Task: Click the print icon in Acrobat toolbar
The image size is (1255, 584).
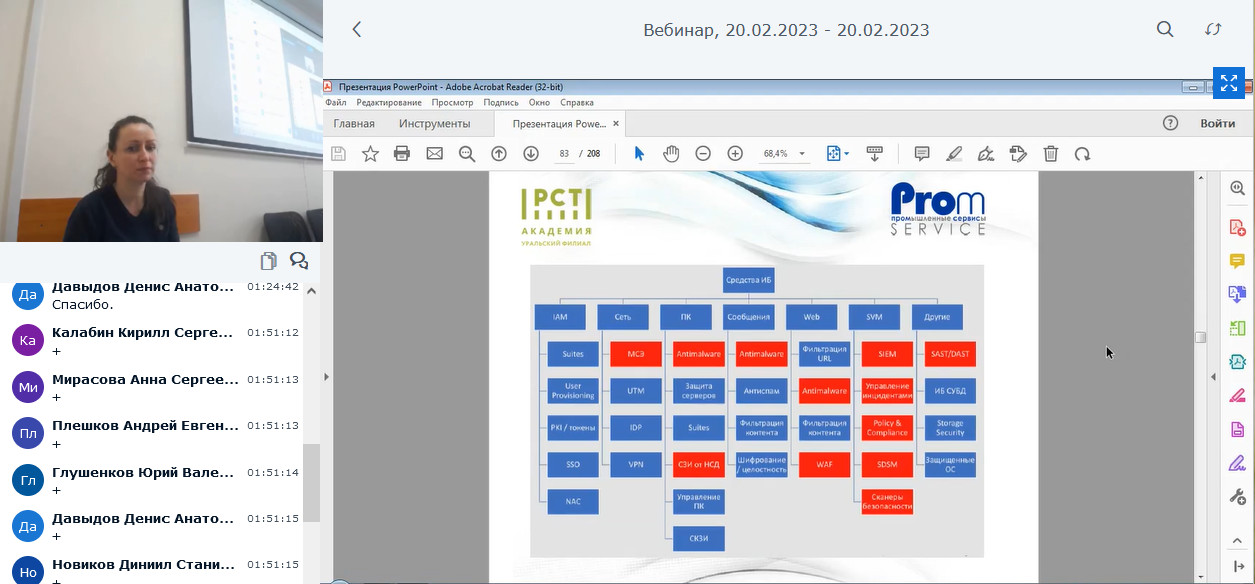Action: (402, 153)
